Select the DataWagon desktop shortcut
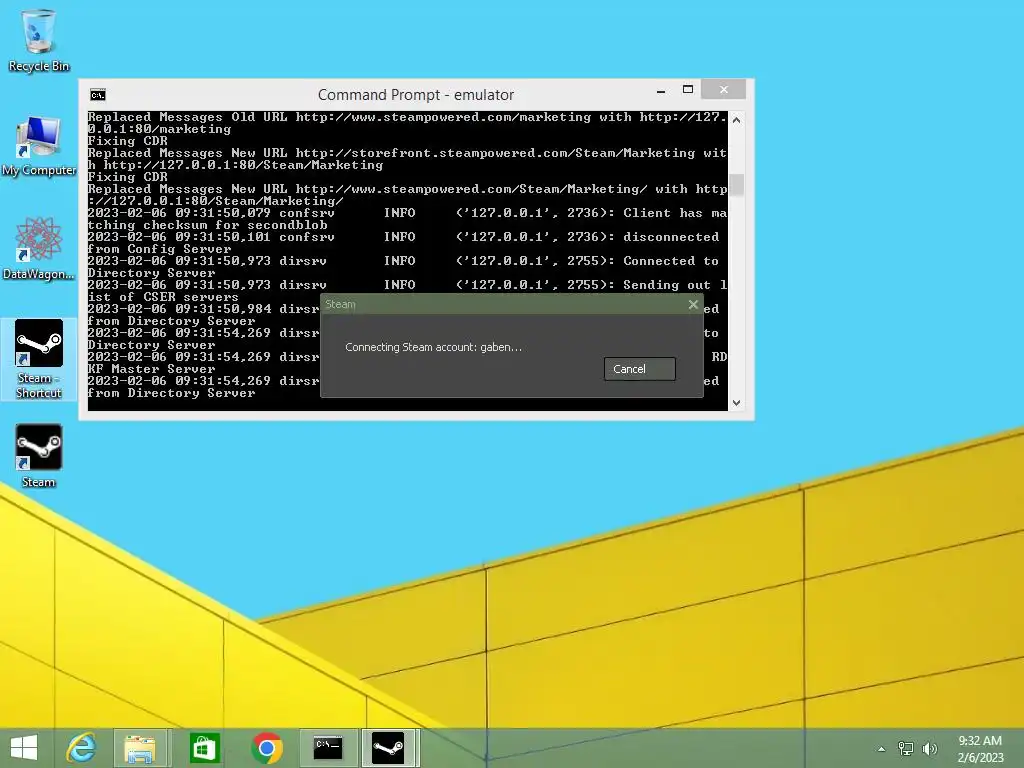The width and height of the screenshot is (1024, 768). point(39,248)
